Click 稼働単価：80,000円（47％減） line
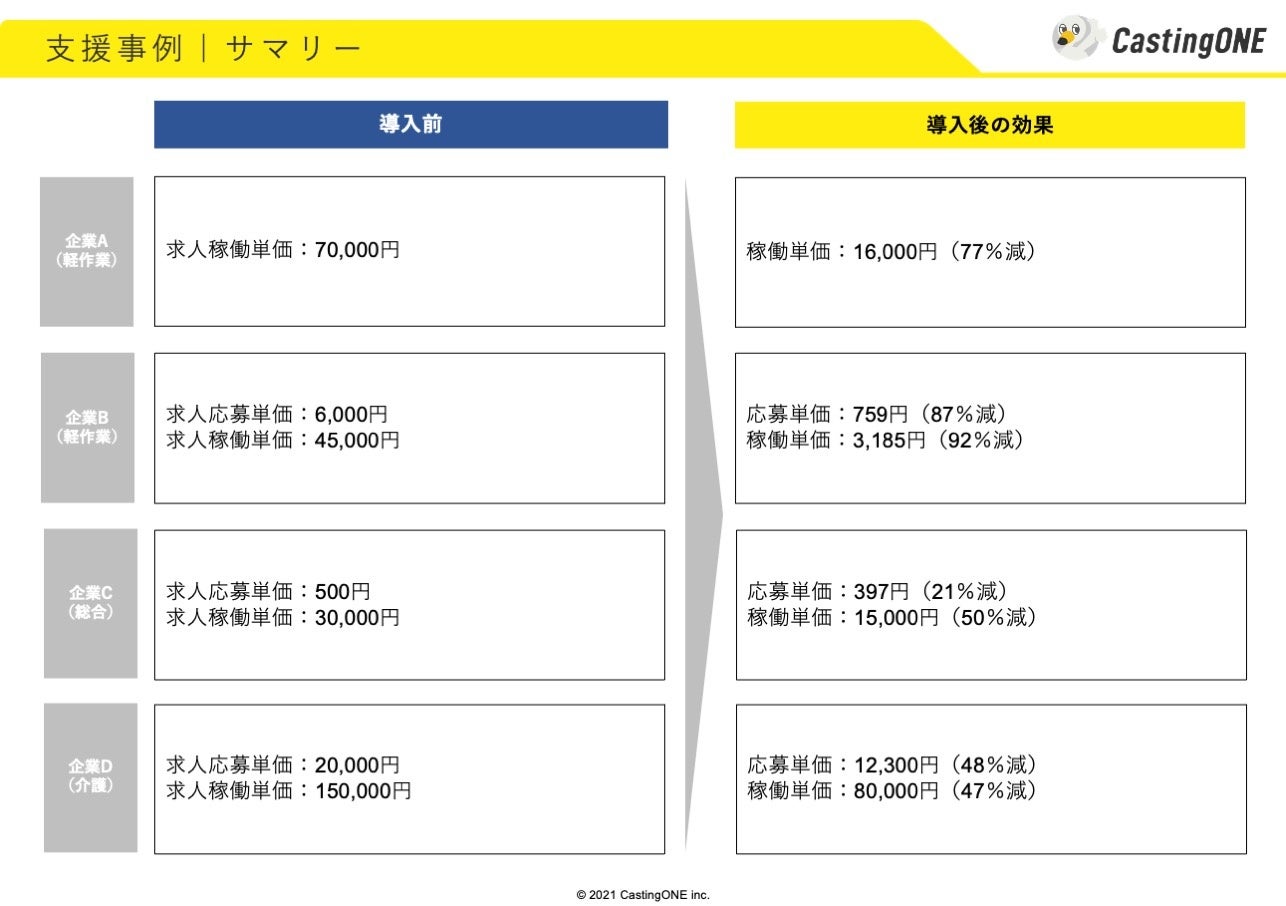The height and width of the screenshot is (906, 1286). click(892, 791)
